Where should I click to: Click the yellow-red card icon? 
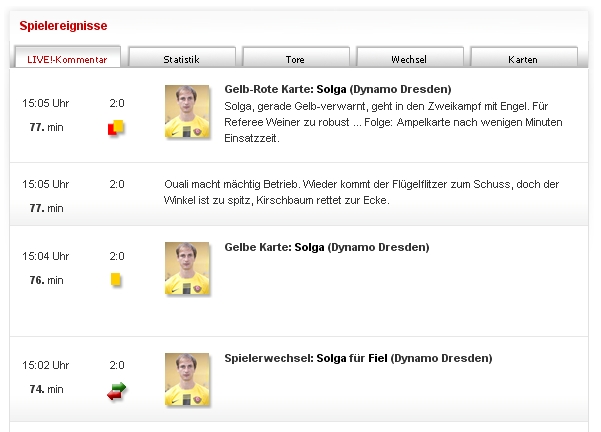tap(116, 127)
